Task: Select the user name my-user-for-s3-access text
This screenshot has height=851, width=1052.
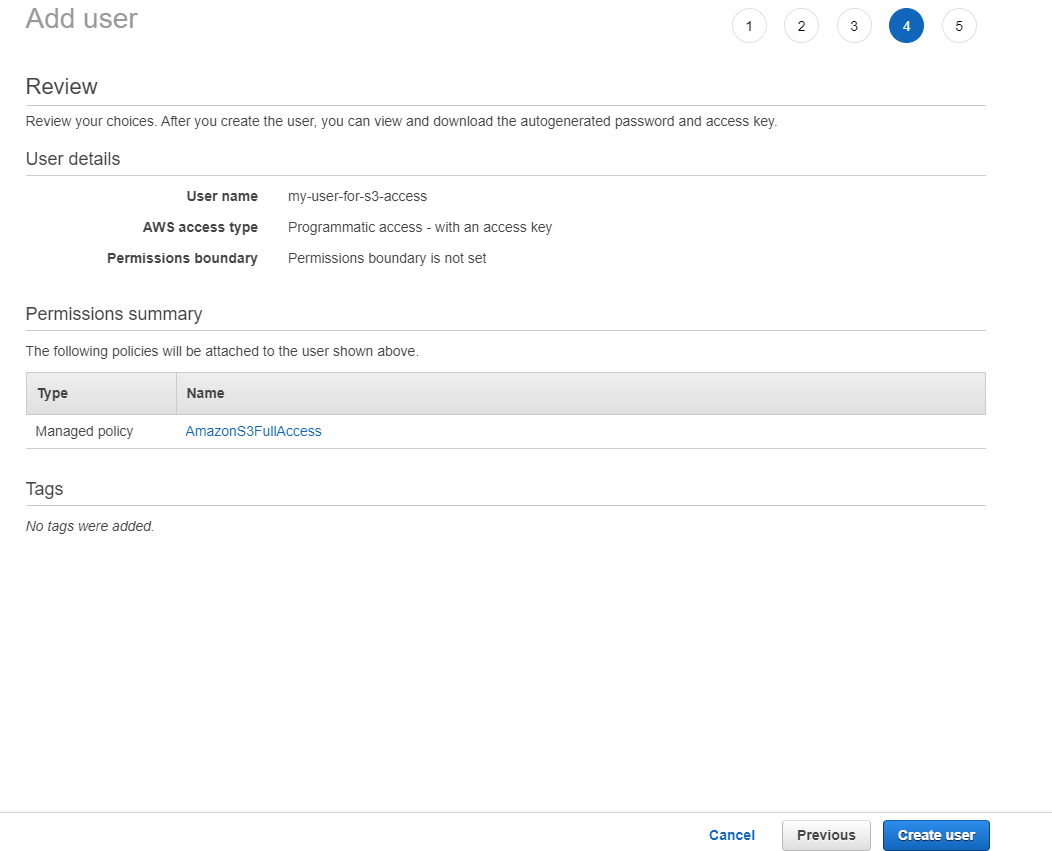Action: pos(357,196)
